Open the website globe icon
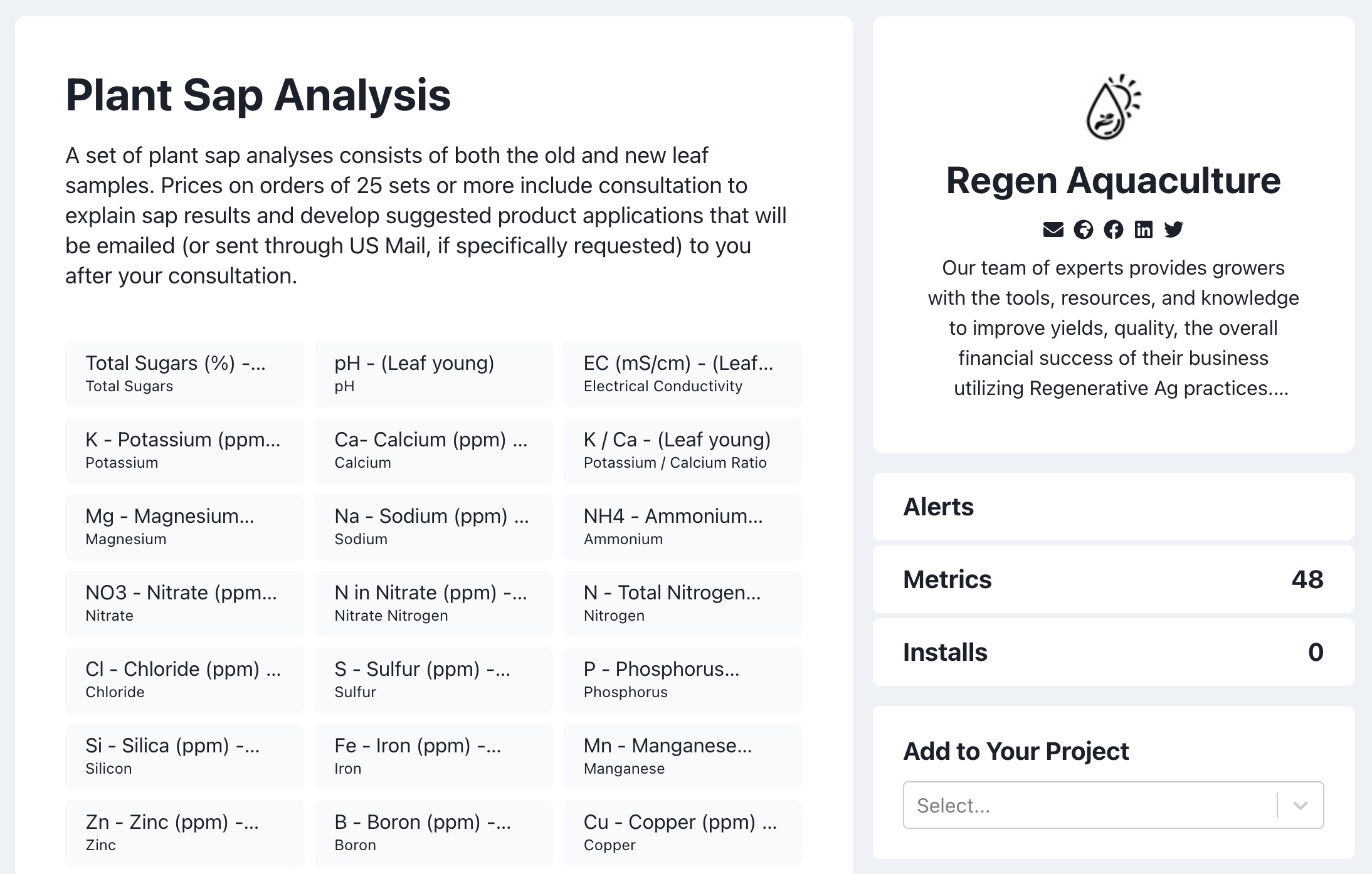The image size is (1372, 874). pyautogui.click(x=1083, y=229)
